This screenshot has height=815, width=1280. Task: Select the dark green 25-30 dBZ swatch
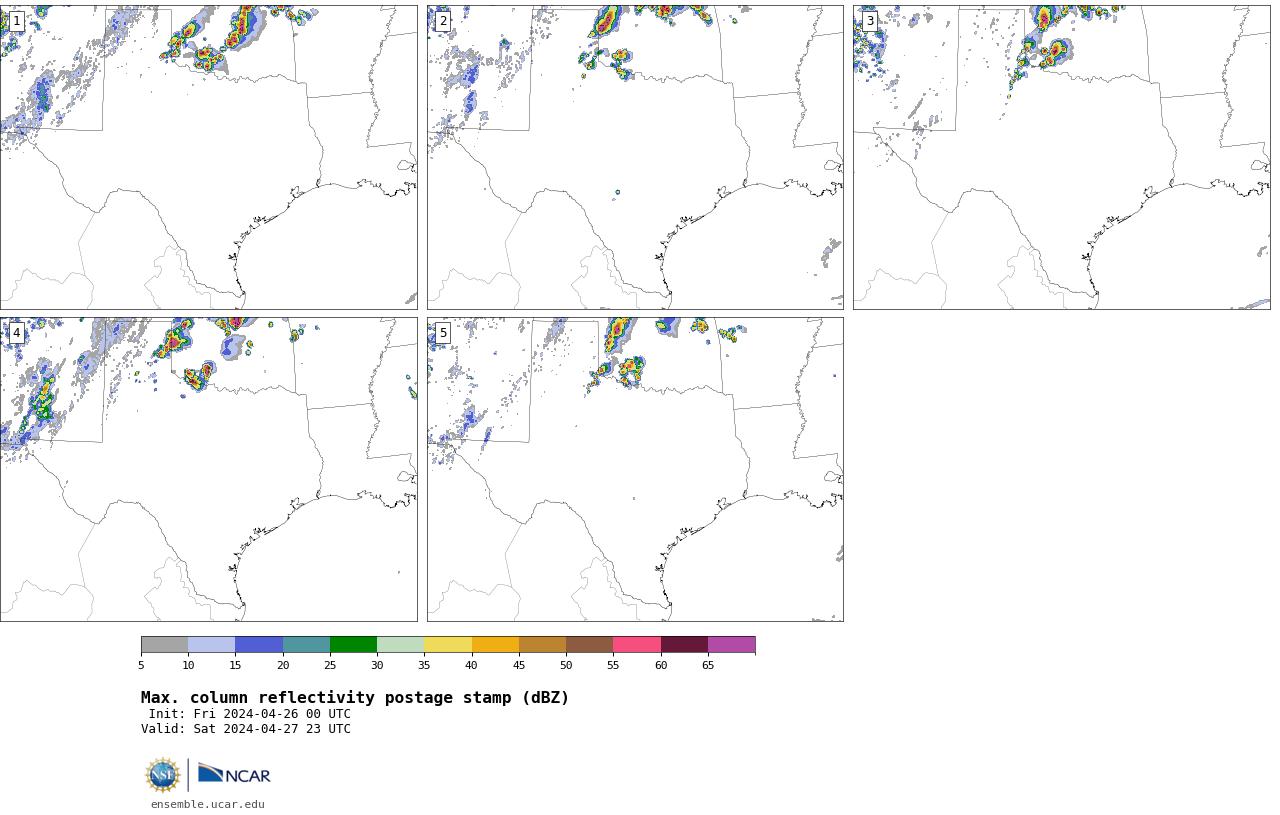(353, 644)
